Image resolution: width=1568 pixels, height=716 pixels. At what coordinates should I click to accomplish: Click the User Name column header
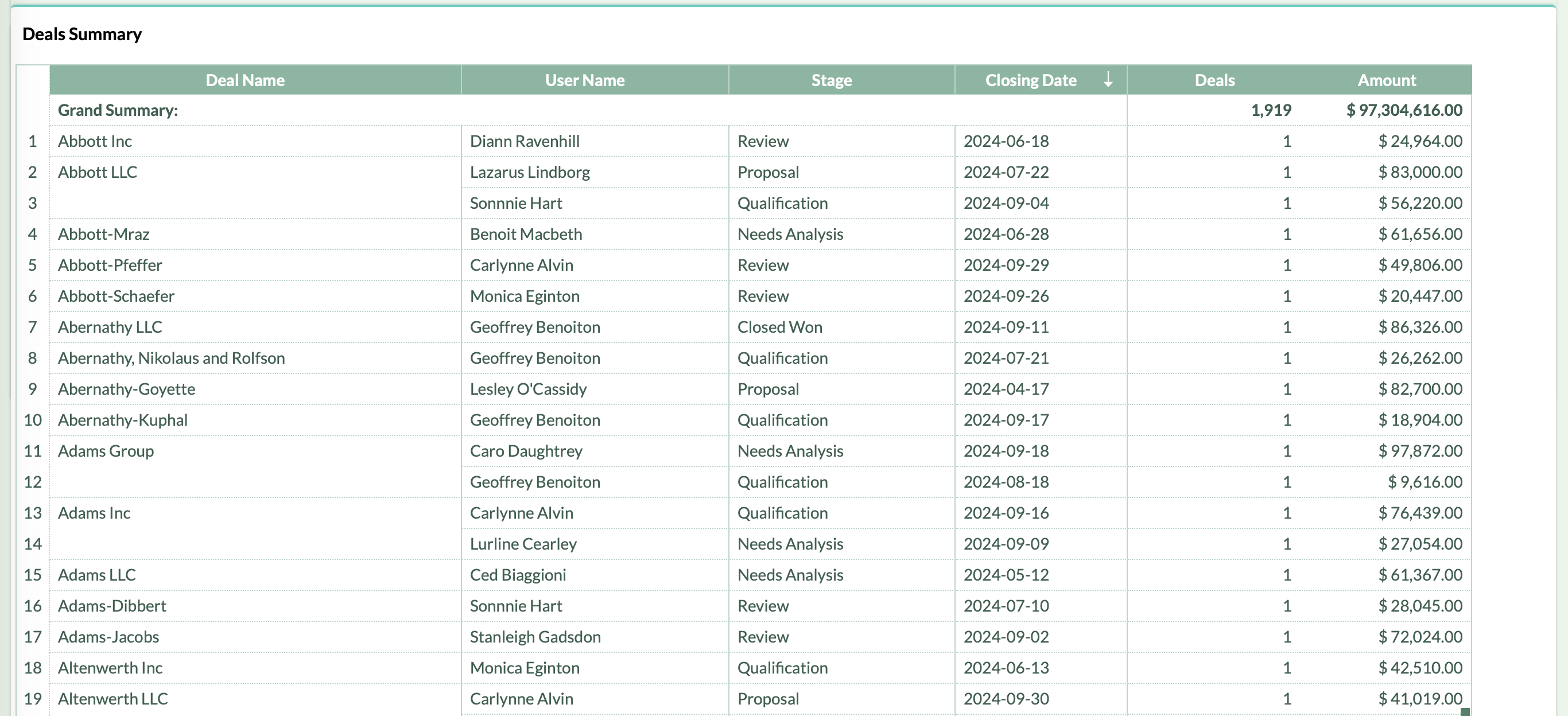coord(585,79)
